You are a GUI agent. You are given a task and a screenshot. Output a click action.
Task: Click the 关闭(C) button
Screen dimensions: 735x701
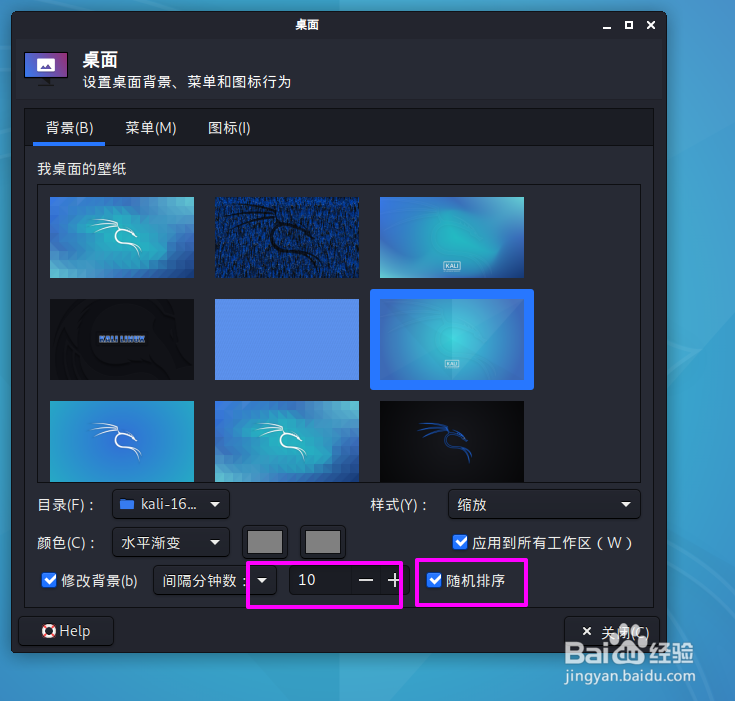pos(612,631)
